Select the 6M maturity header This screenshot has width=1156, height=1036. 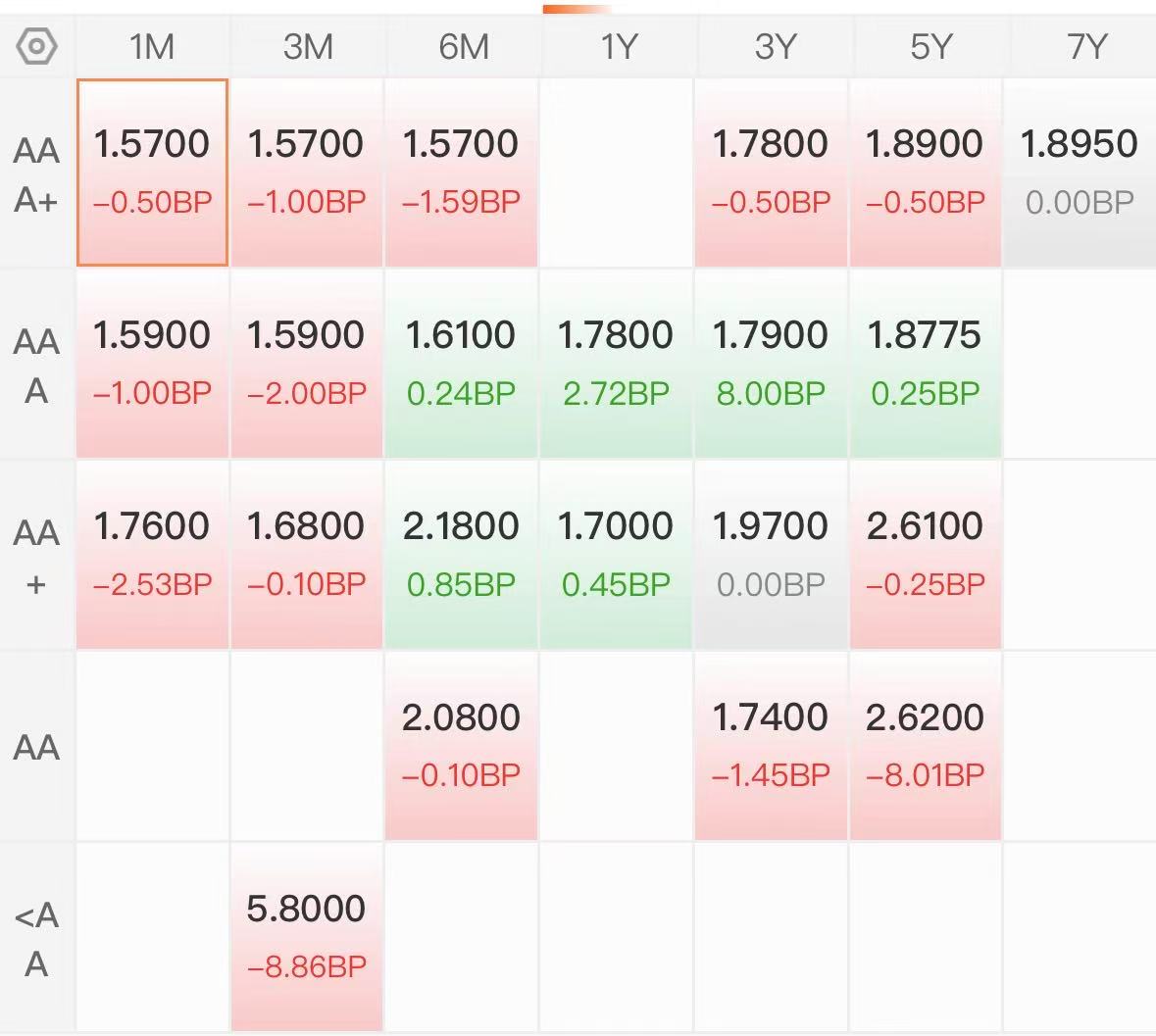click(x=463, y=47)
